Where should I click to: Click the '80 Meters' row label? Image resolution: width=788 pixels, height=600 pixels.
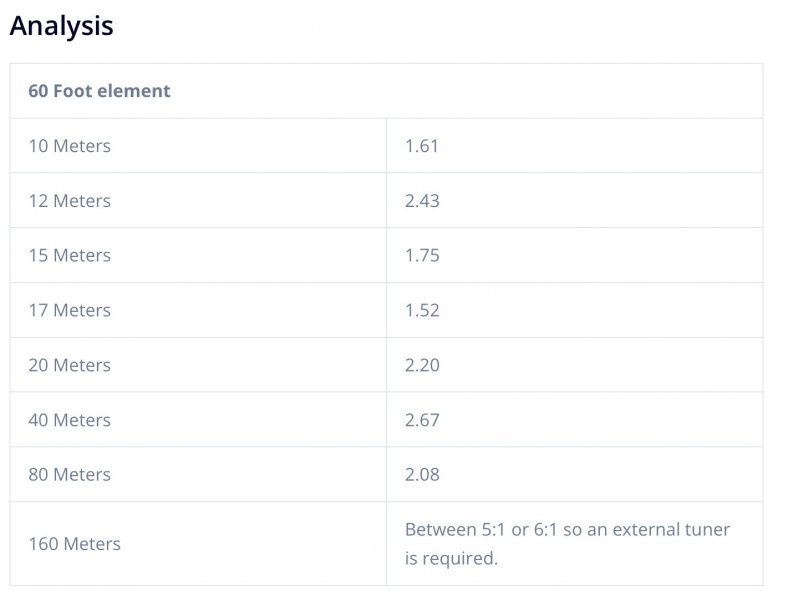click(69, 475)
